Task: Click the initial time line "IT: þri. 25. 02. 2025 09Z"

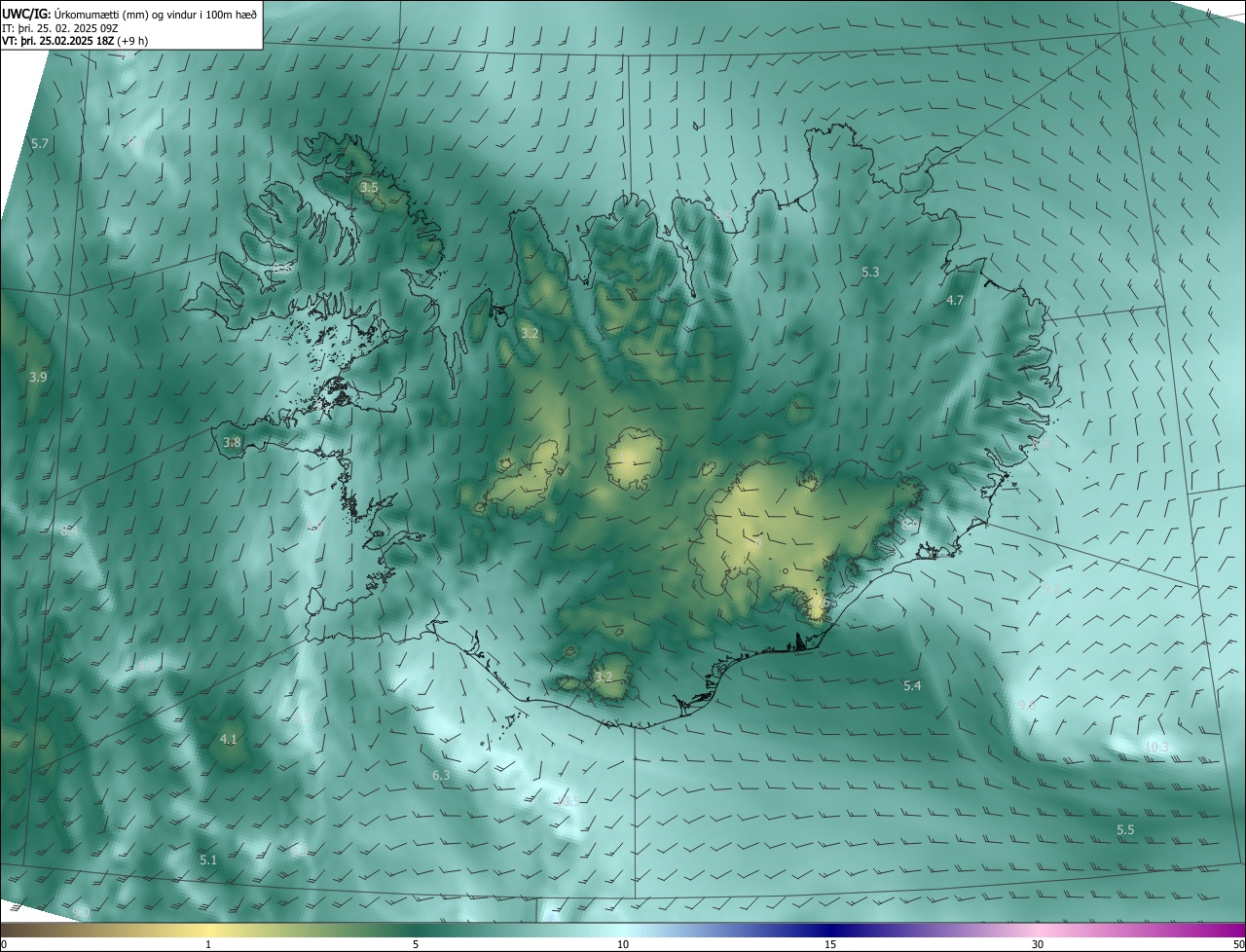Action: (61, 28)
